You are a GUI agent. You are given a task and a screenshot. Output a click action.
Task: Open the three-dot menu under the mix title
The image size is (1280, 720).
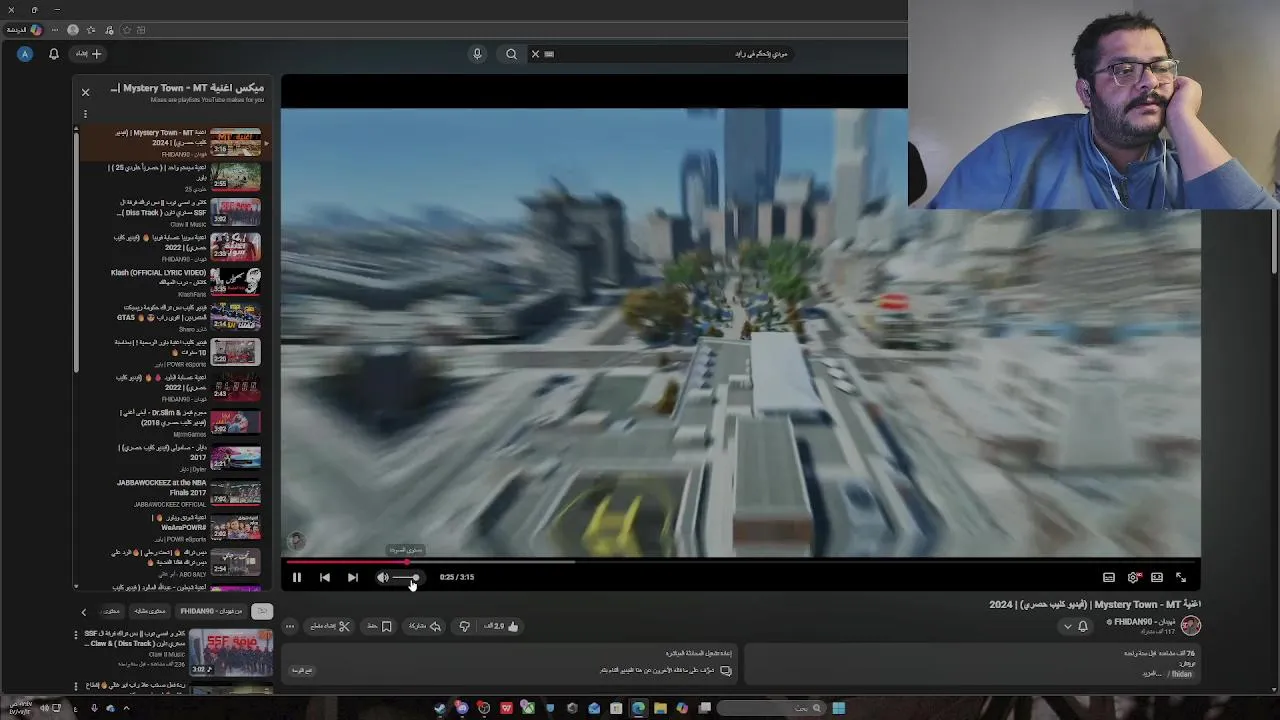tap(85, 115)
